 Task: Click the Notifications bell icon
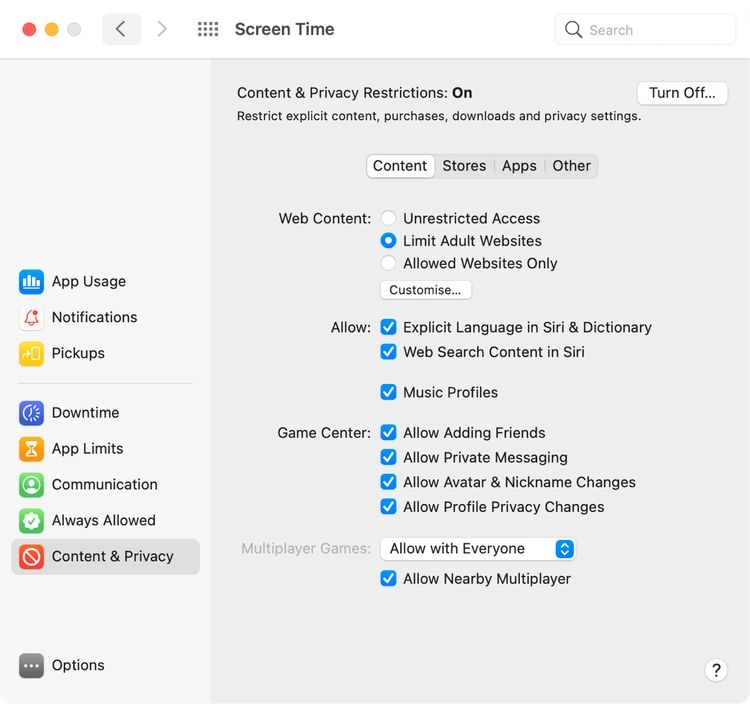coord(31,317)
